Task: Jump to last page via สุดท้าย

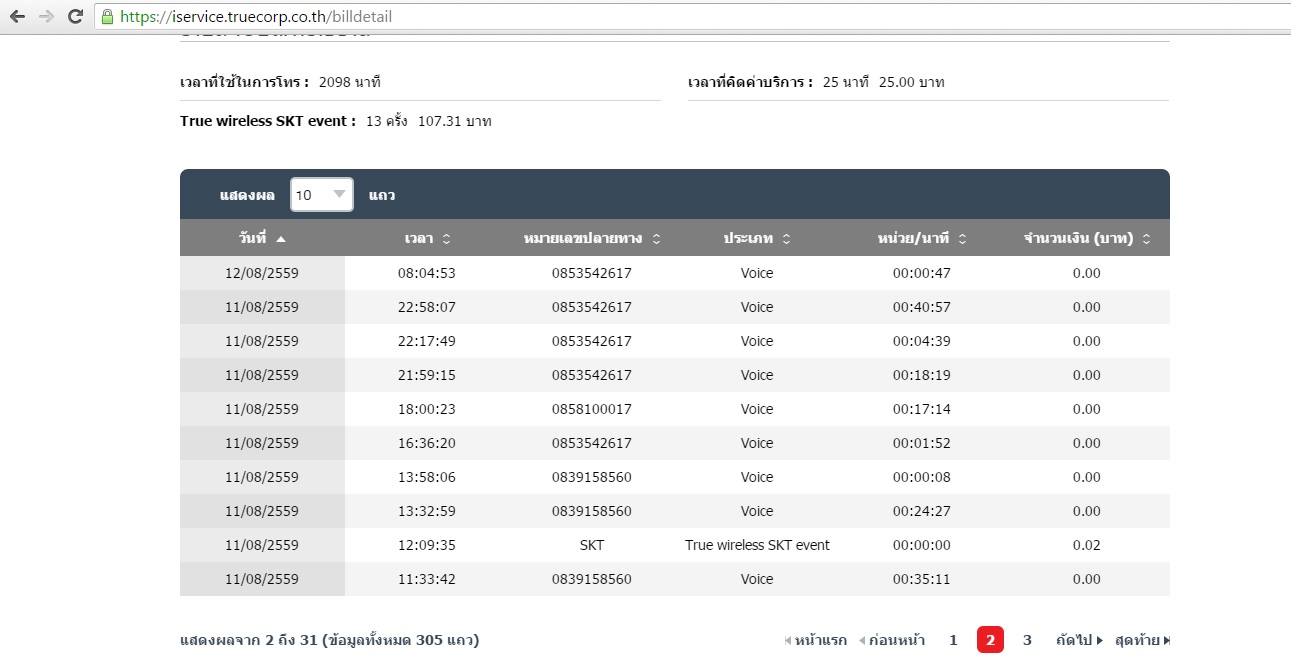Action: [x=1142, y=640]
